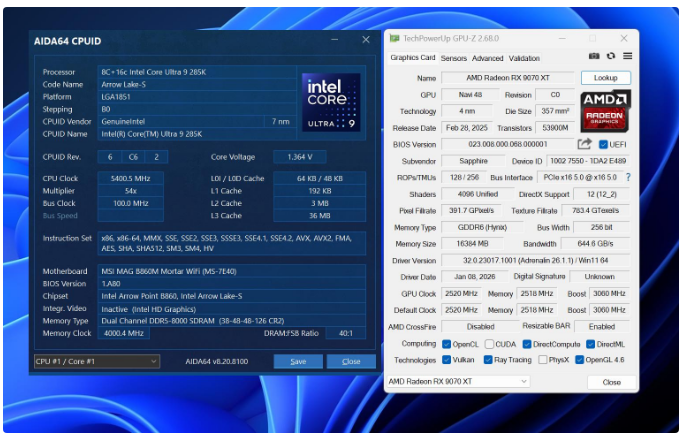683x439 pixels.
Task: Select the Validation tab
Action: click(x=524, y=58)
